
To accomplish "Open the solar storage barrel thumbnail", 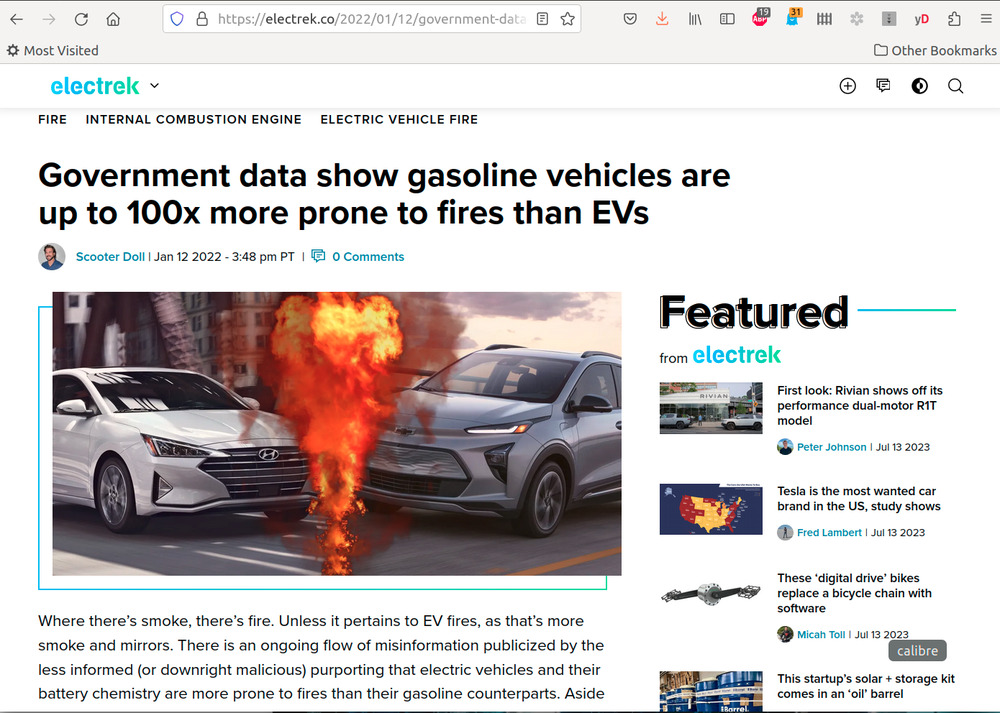I will (x=711, y=691).
